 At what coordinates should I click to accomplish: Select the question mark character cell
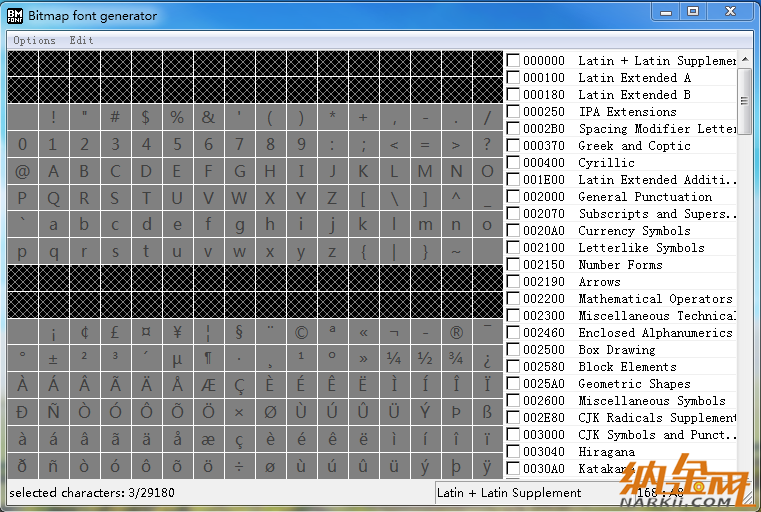487,144
